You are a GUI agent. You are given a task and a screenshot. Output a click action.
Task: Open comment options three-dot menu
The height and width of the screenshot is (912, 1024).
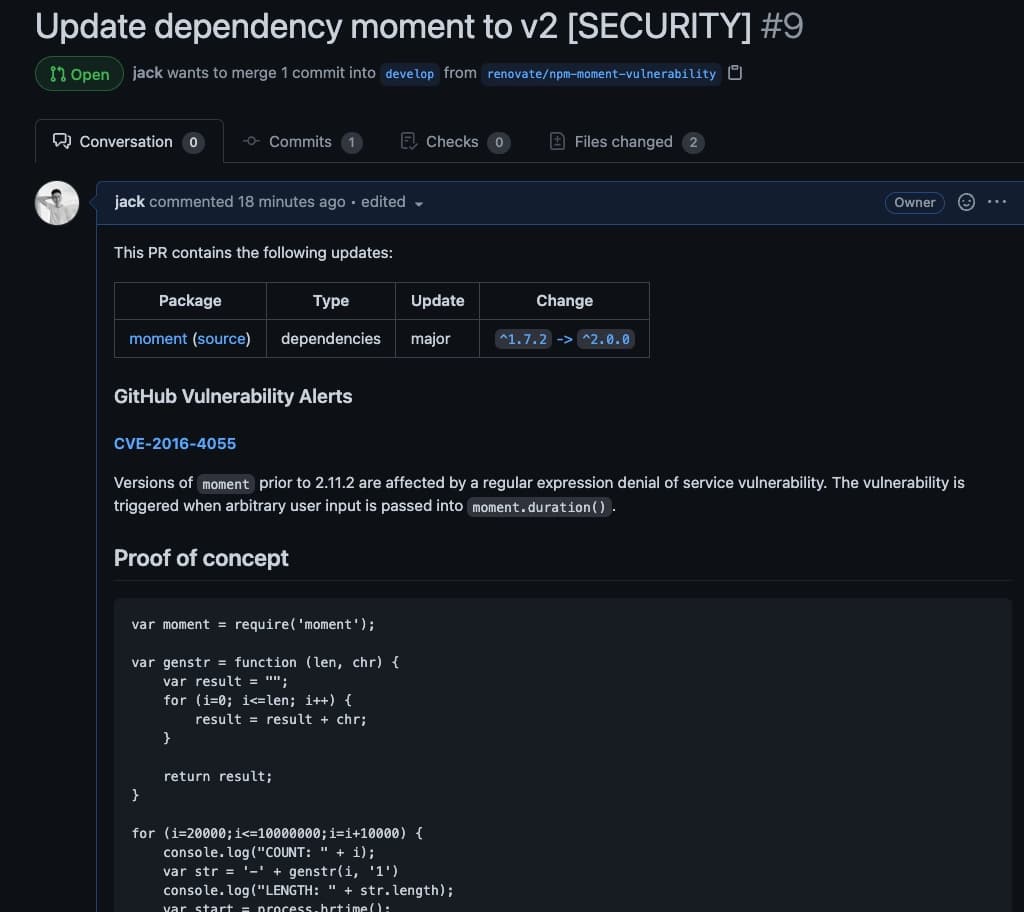(997, 202)
